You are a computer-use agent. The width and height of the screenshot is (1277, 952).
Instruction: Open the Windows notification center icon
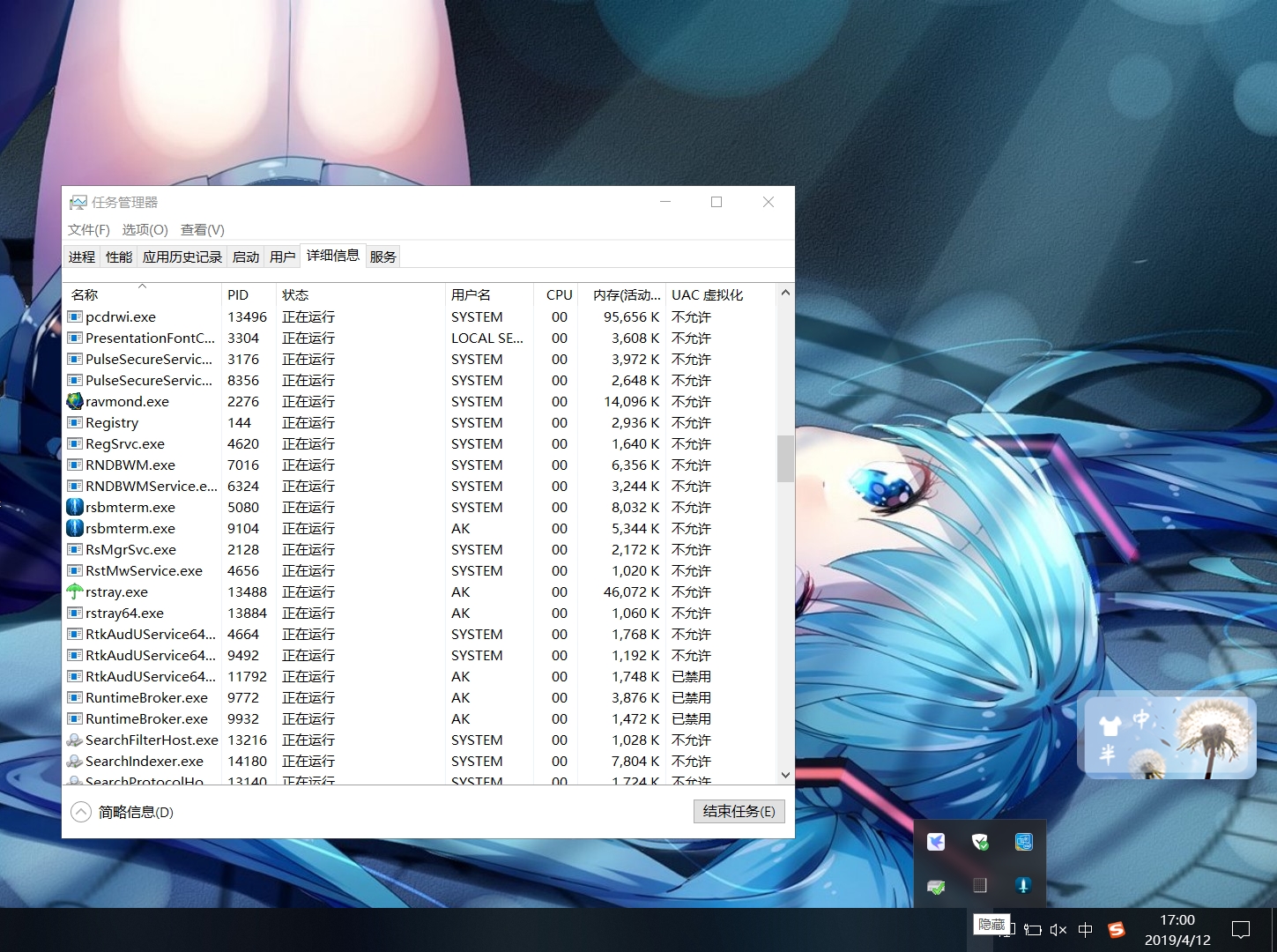point(1241,930)
